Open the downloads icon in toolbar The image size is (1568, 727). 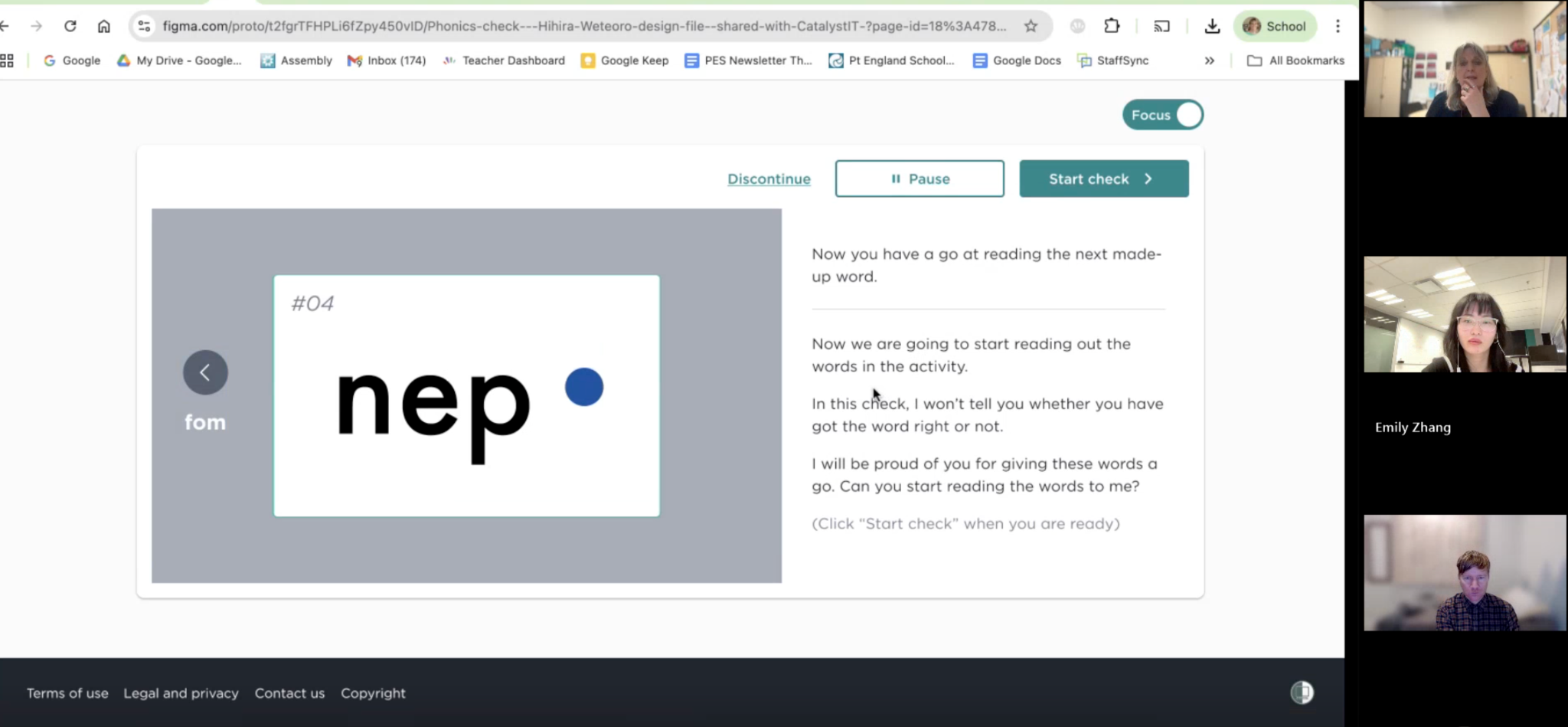click(1211, 26)
